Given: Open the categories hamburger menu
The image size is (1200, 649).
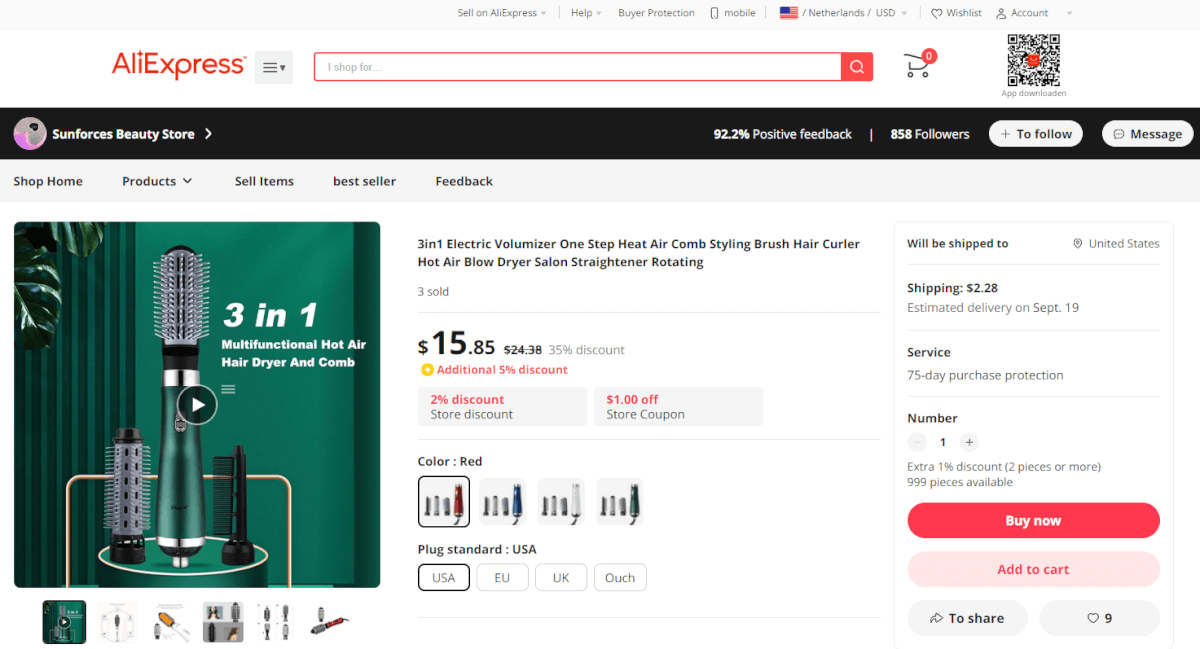Looking at the screenshot, I should coord(273,67).
